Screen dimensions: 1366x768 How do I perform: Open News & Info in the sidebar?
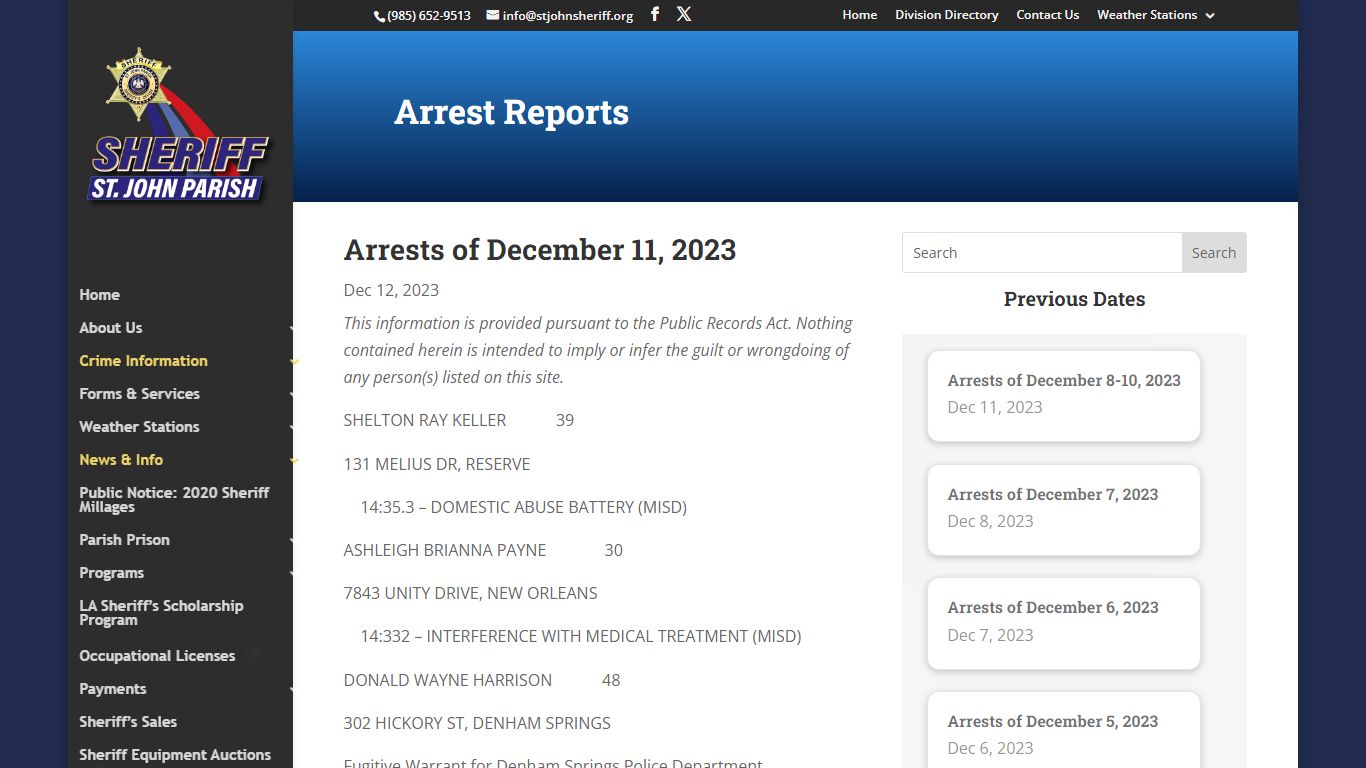point(121,460)
